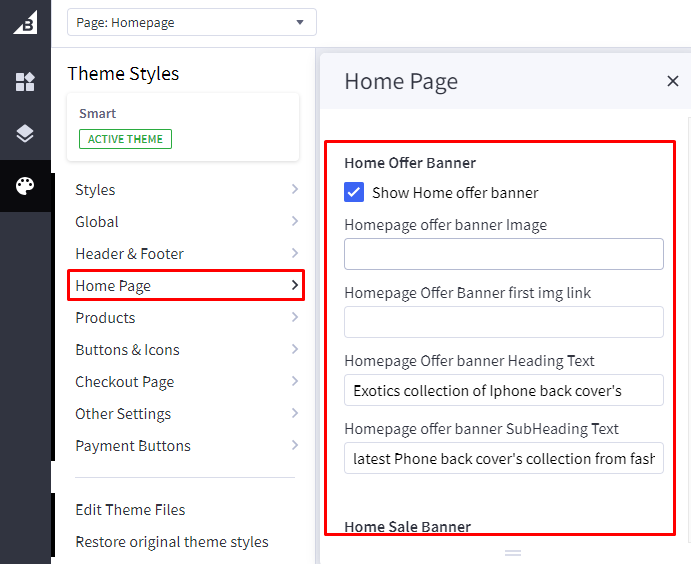691x564 pixels.
Task: Select the theme styles palette icon
Action: (25, 186)
